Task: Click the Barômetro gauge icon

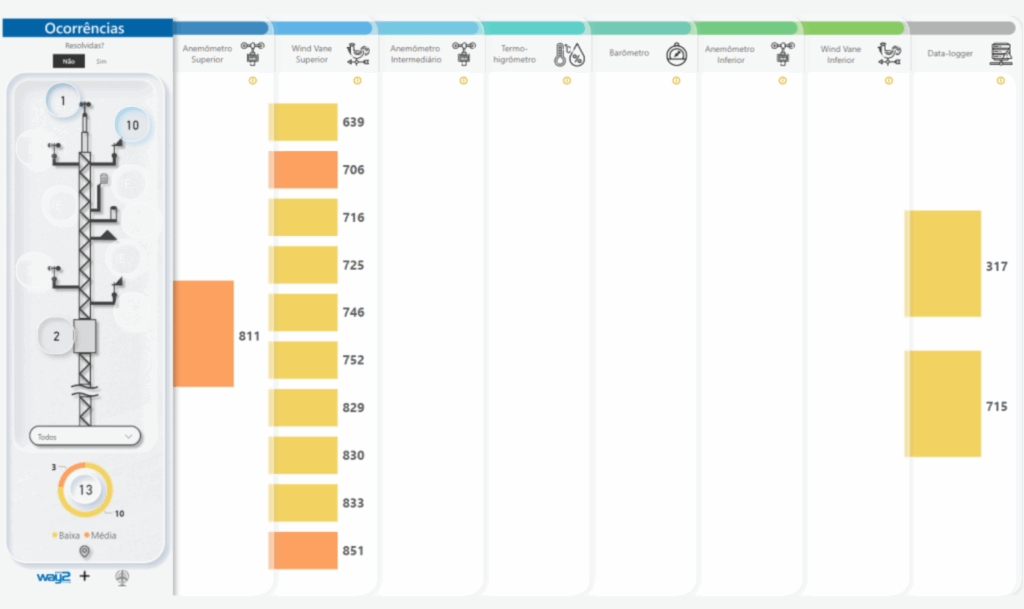Action: (676, 53)
